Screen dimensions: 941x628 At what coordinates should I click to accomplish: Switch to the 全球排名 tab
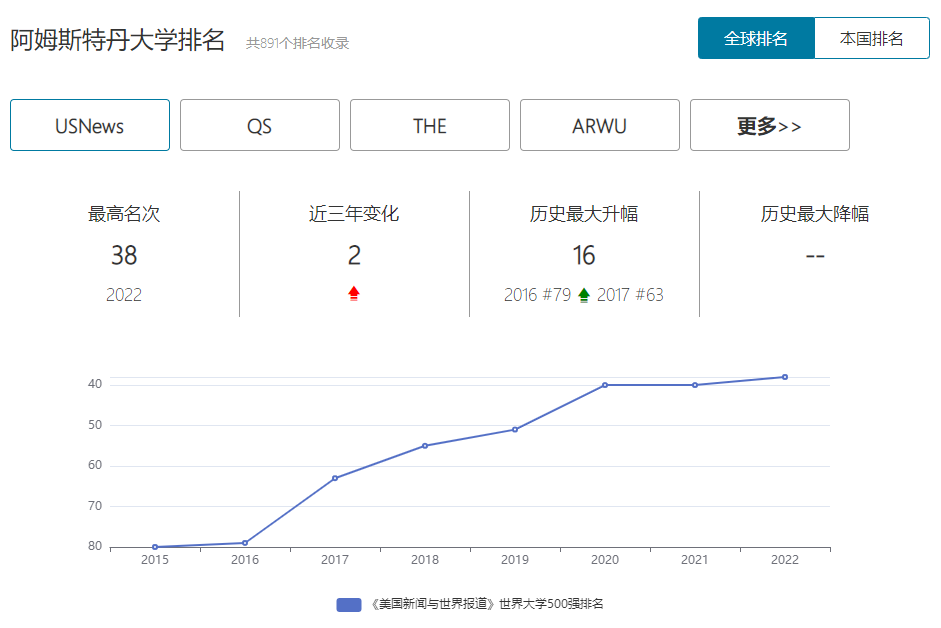(x=757, y=37)
